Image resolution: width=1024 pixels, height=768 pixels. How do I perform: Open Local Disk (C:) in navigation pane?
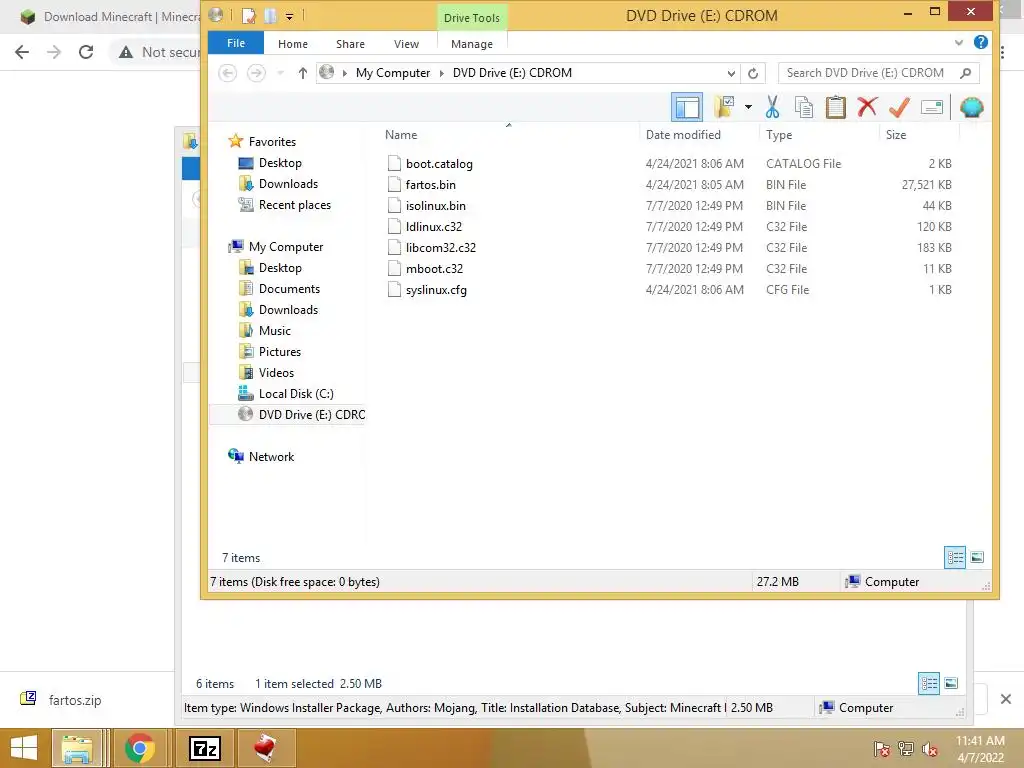point(296,394)
